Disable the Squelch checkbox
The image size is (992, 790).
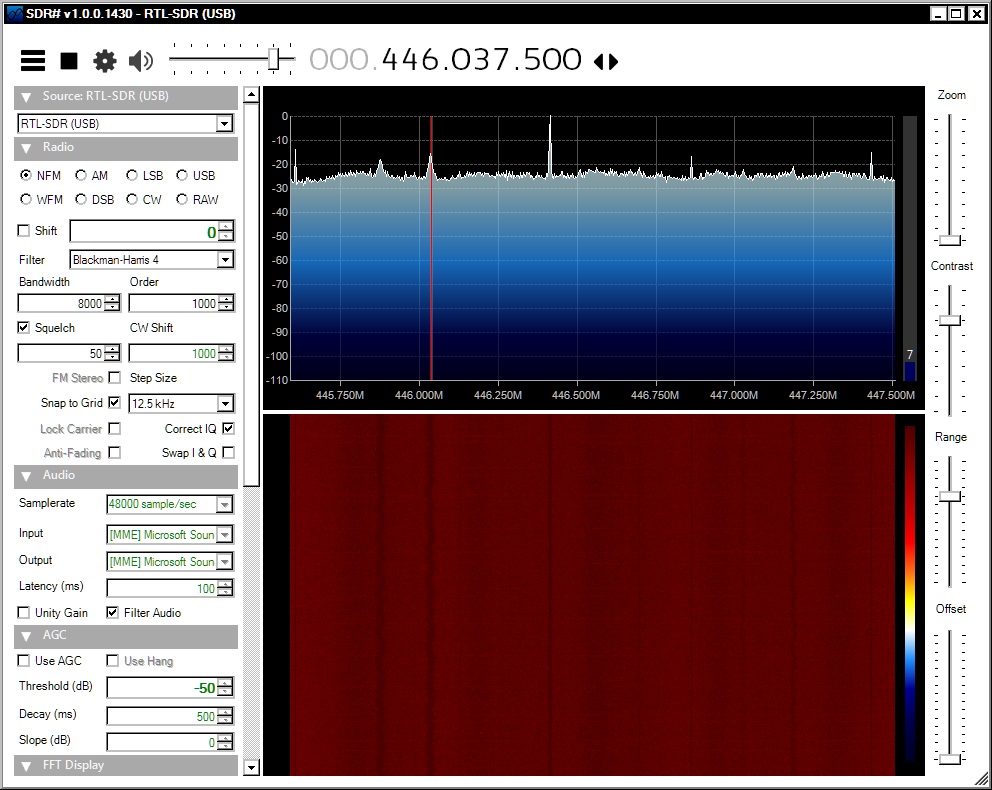click(23, 327)
